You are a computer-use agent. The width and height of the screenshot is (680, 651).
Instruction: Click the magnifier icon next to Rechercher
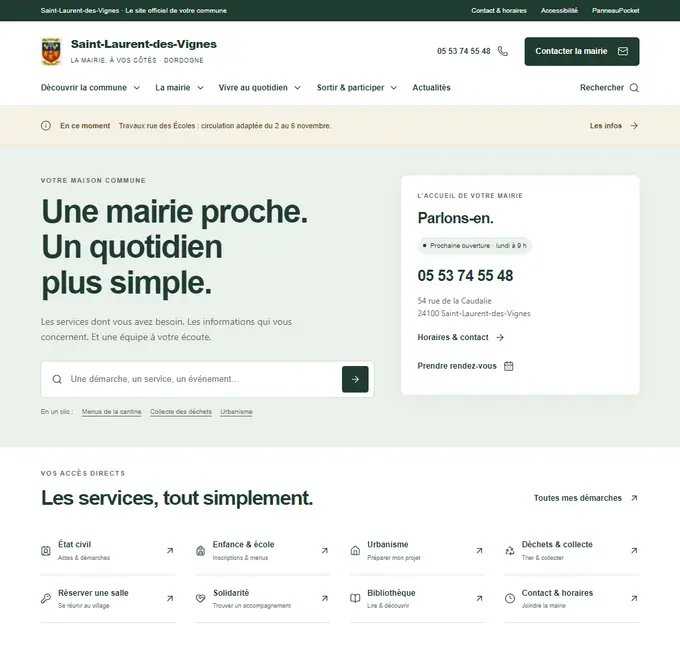click(x=634, y=88)
